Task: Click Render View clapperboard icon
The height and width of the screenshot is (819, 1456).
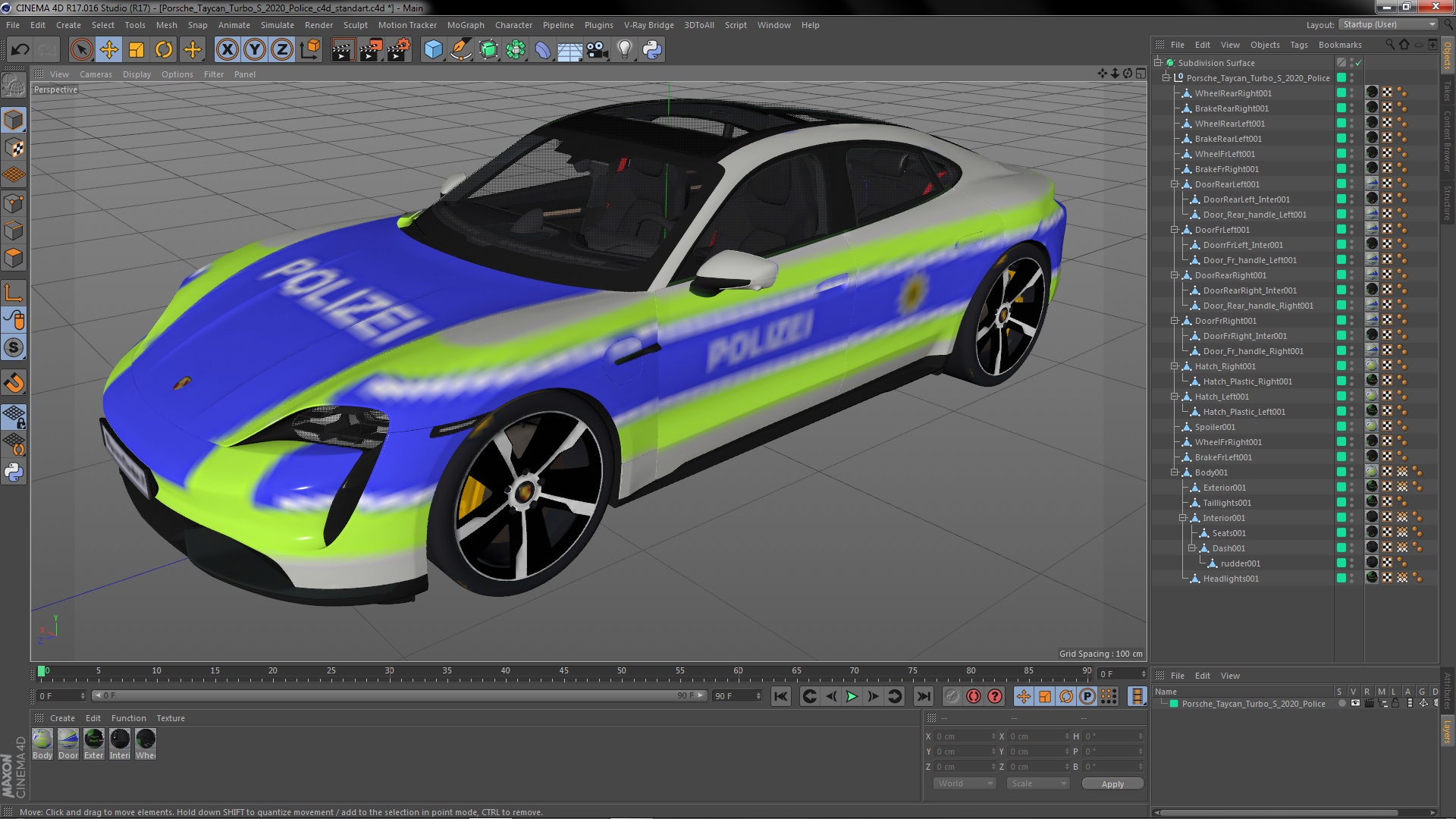Action: (342, 50)
